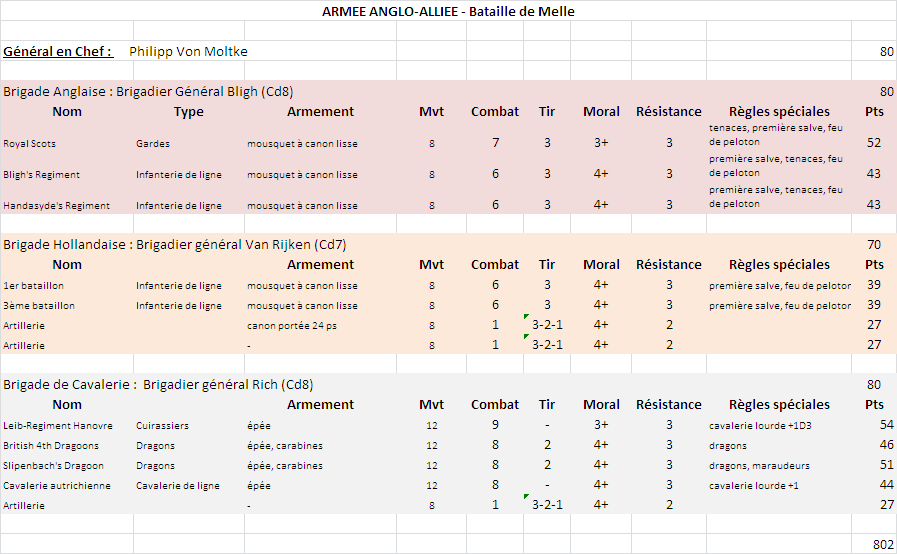Select Règles spéciales header in cavalry brigade

779,405
